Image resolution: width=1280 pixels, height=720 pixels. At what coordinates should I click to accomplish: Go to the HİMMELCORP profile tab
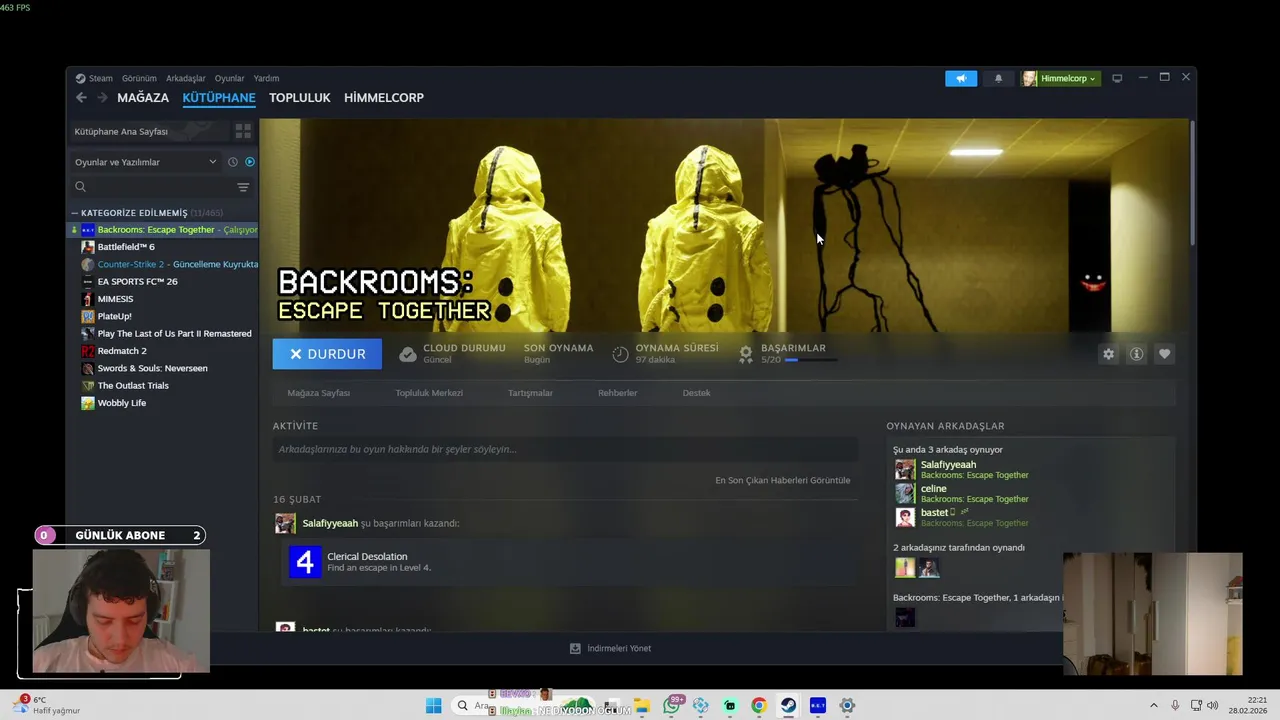(384, 97)
